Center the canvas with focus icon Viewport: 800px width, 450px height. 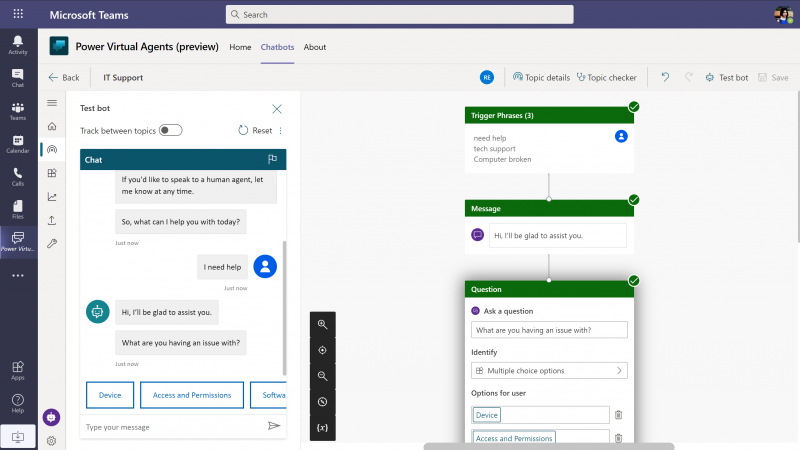(322, 350)
